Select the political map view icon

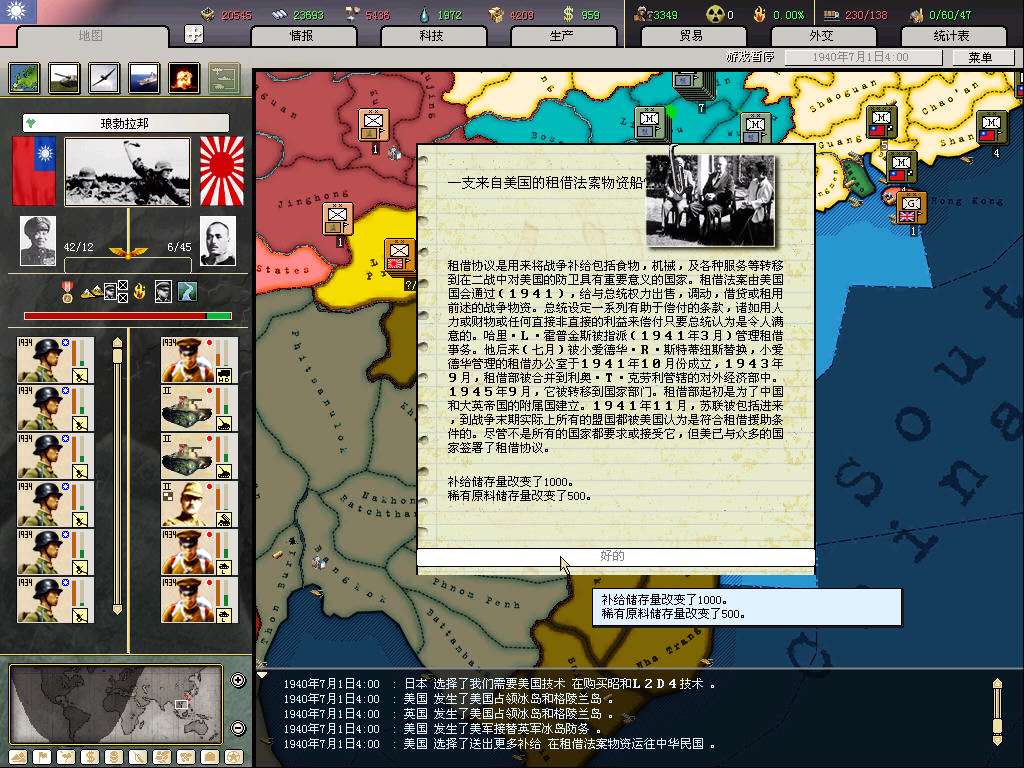point(25,78)
